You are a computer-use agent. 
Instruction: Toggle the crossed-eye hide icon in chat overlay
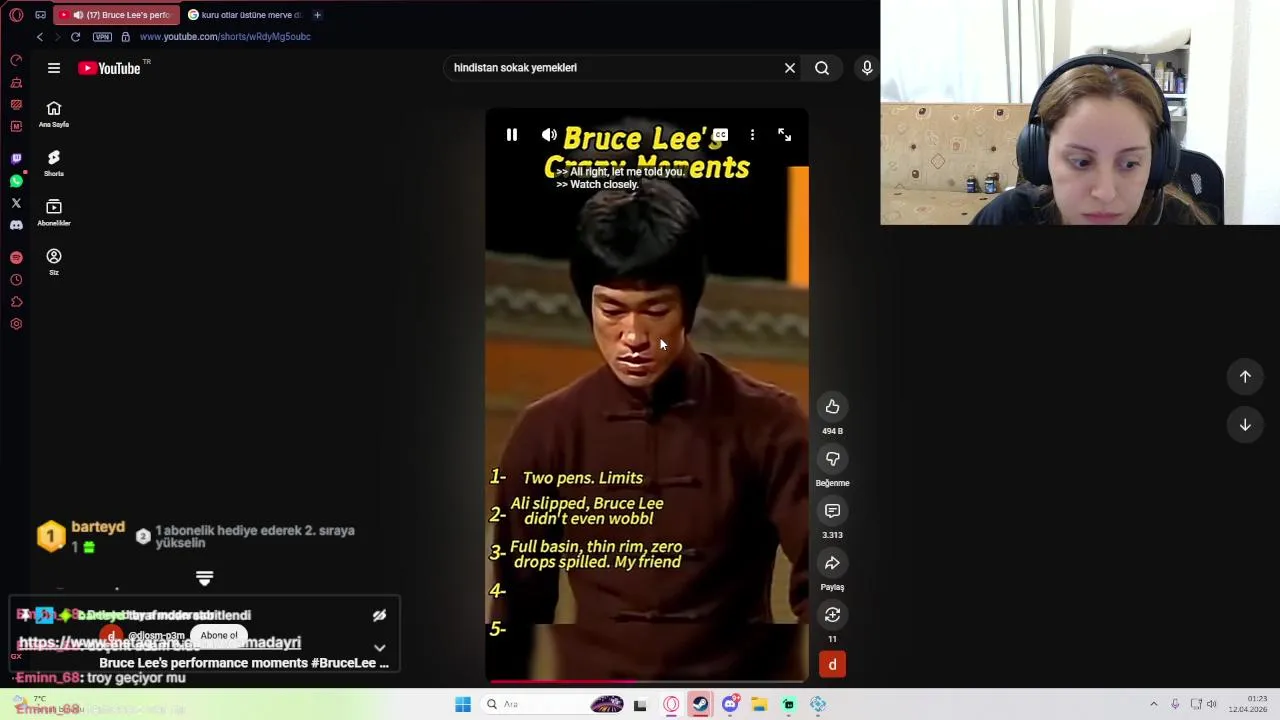pyautogui.click(x=379, y=616)
